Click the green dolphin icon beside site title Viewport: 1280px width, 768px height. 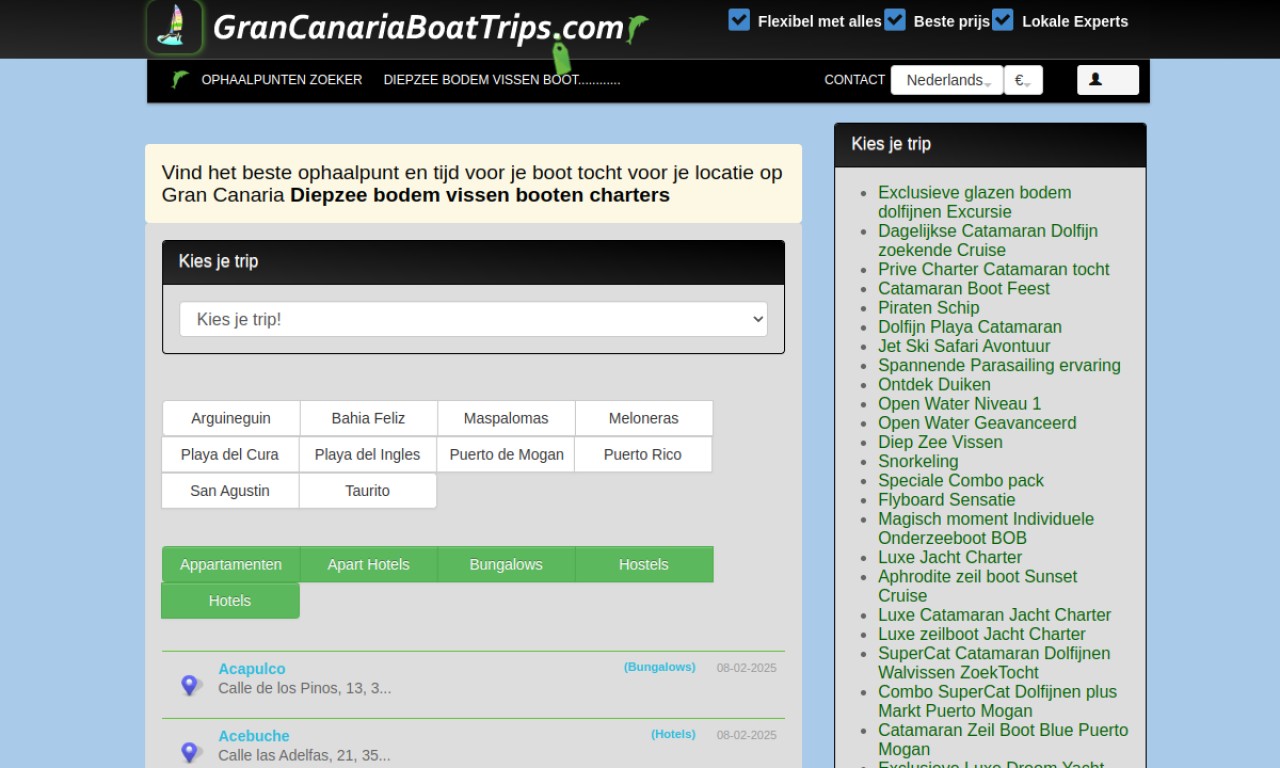pos(636,29)
